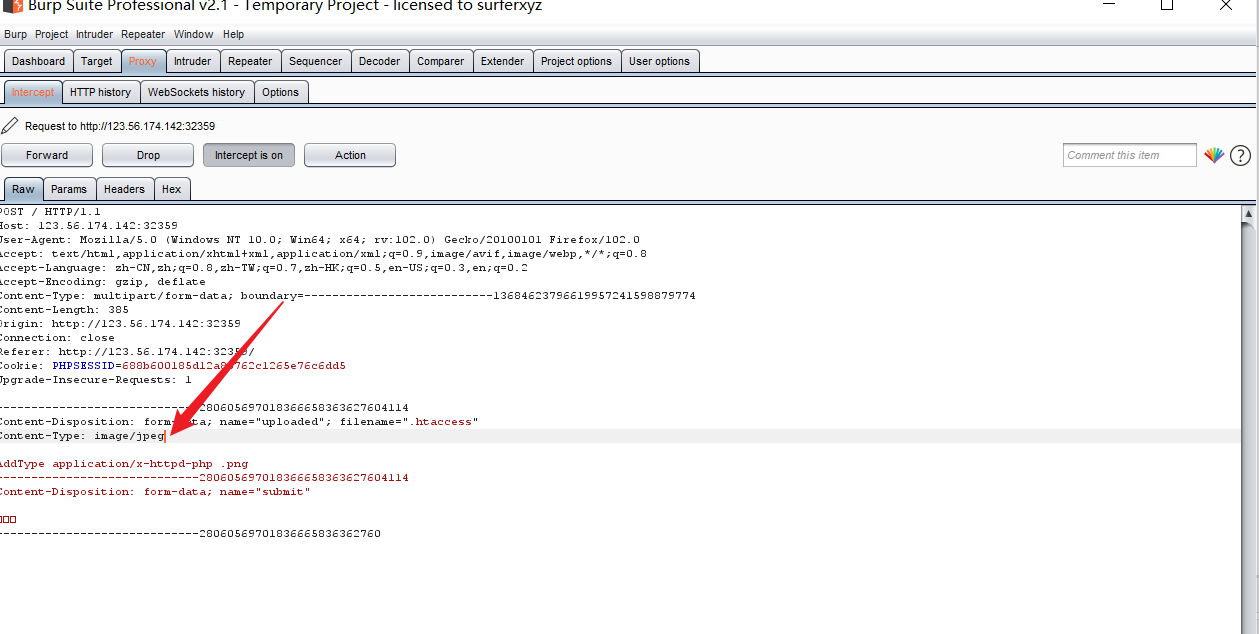Image resolution: width=1259 pixels, height=634 pixels.
Task: Toggle the Intercept is on button
Action: click(x=249, y=155)
